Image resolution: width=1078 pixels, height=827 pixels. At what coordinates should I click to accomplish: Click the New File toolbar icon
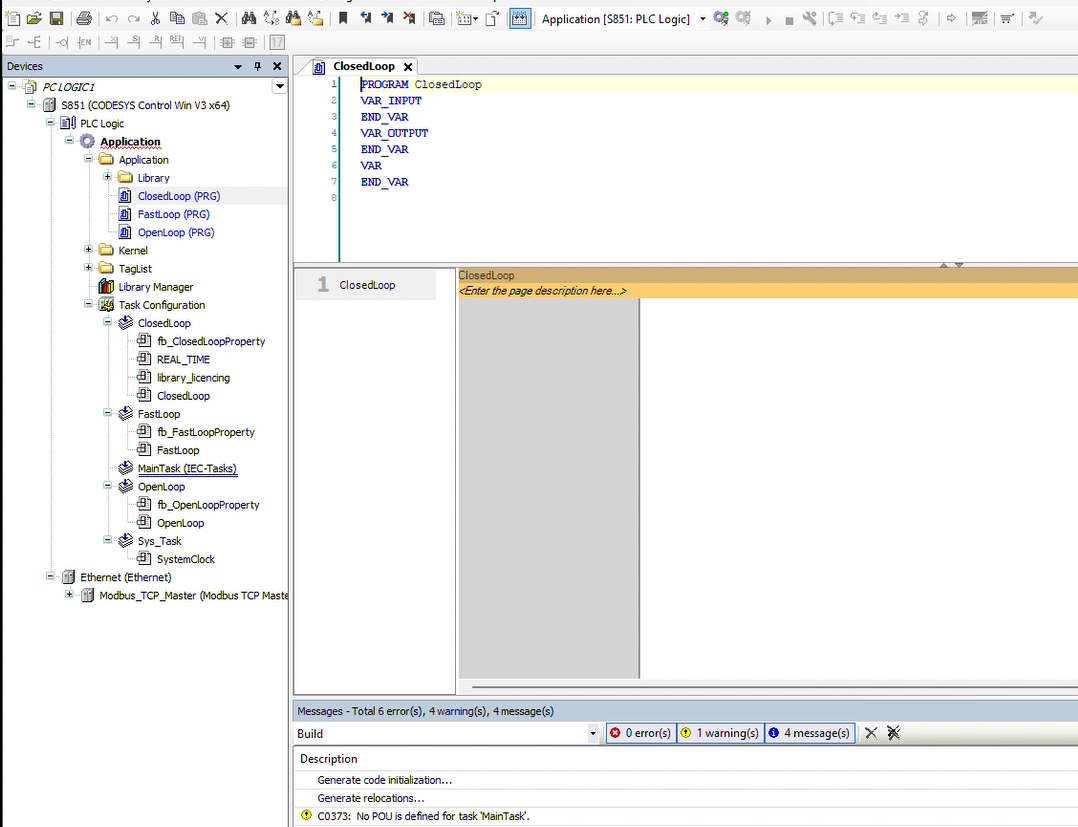click(x=12, y=19)
